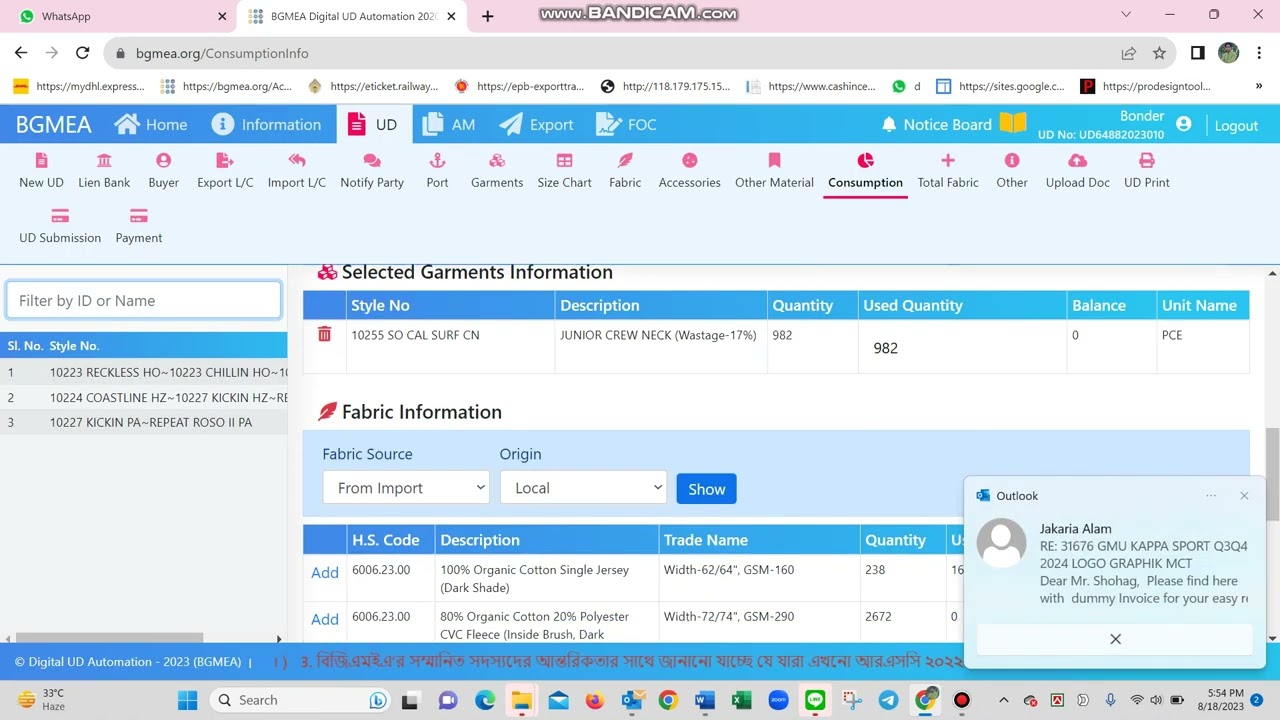Open the Other info icon in toolbar
Viewport: 1280px width, 720px height.
pos(1012,160)
